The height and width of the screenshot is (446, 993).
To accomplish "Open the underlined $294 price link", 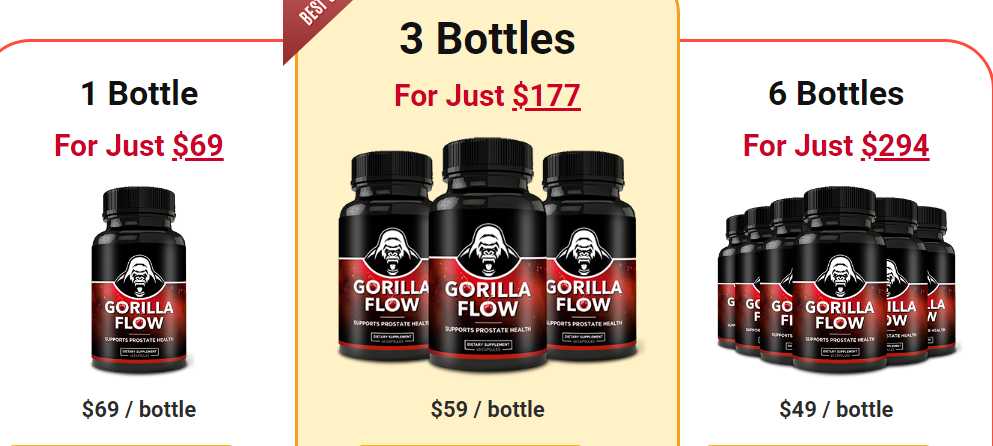I will pyautogui.click(x=895, y=145).
